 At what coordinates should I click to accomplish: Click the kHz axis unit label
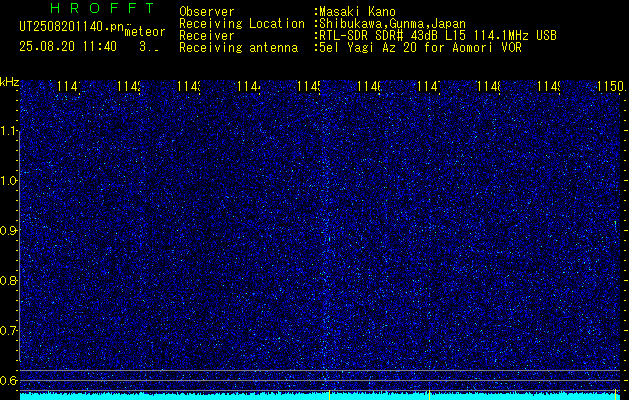[9, 83]
